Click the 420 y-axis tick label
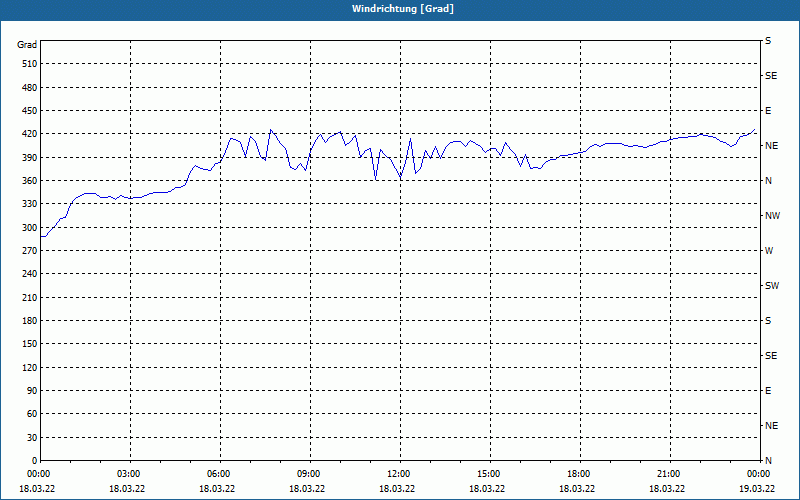This screenshot has width=800, height=500. tap(30, 134)
